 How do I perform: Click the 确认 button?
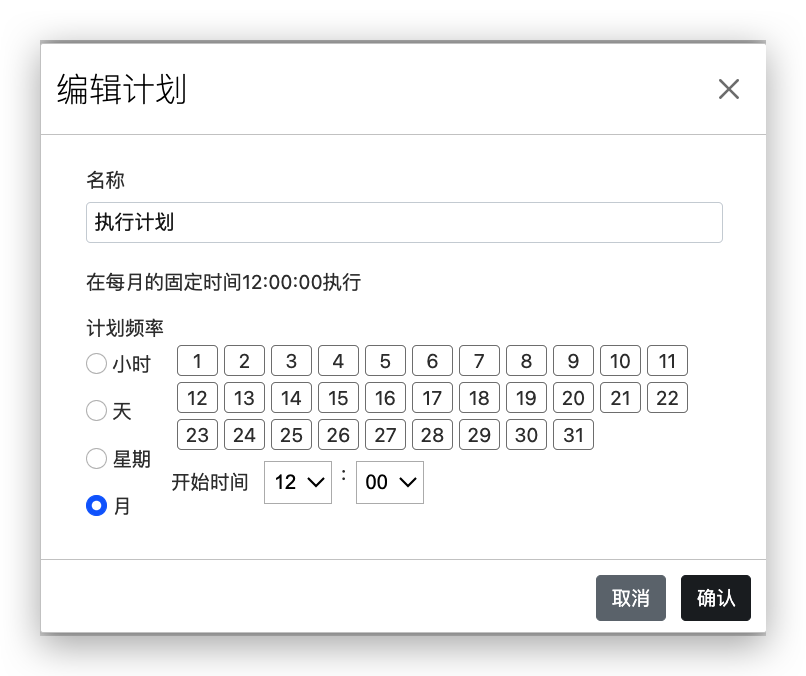pyautogui.click(x=716, y=598)
